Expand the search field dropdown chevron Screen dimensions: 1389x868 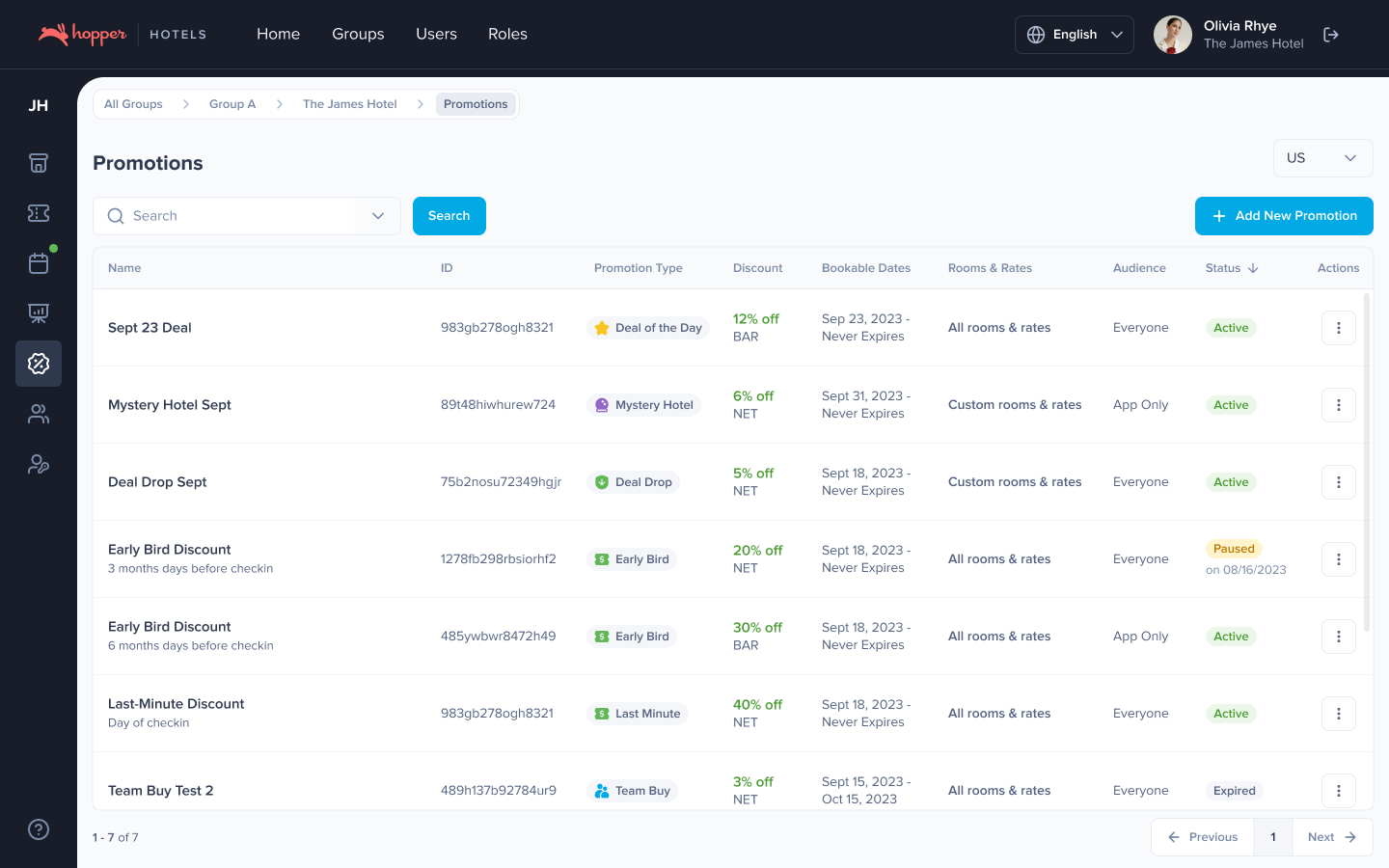point(378,216)
